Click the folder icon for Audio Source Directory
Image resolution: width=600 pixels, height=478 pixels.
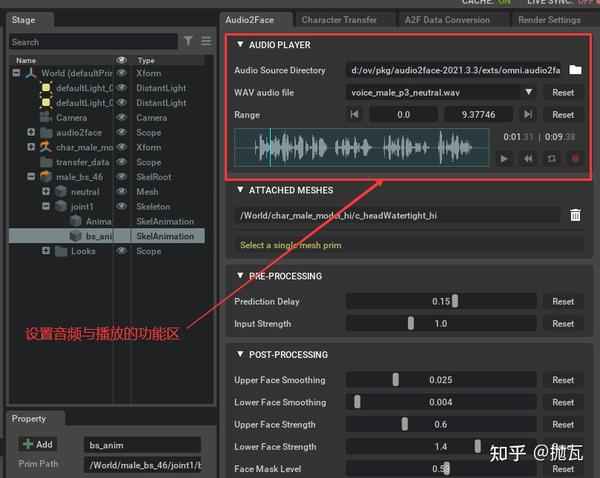coord(575,70)
